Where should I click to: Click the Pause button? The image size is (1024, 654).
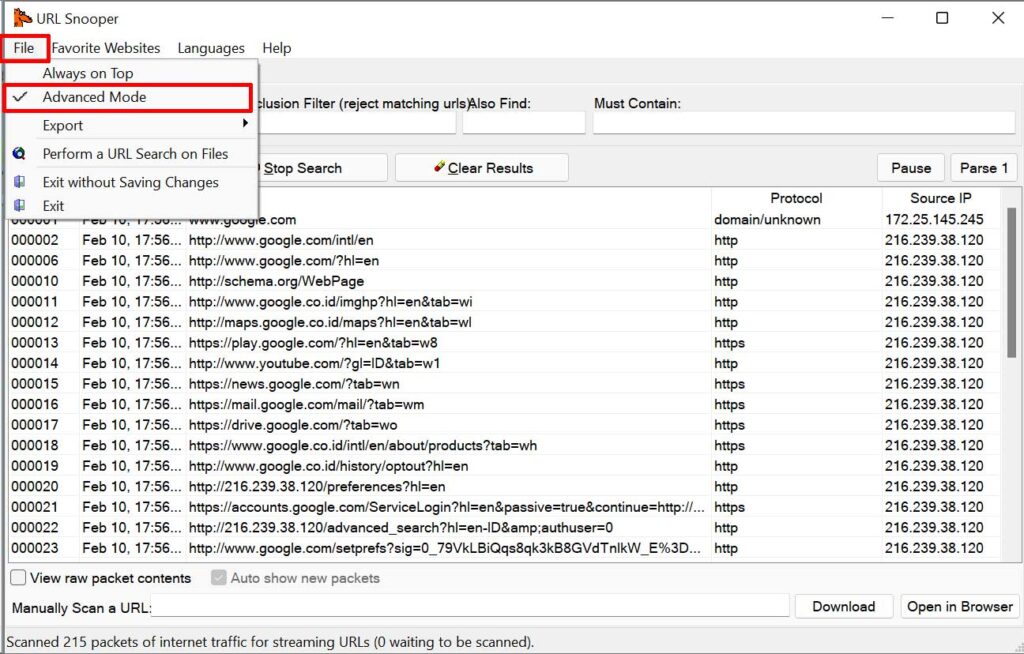[x=911, y=168]
